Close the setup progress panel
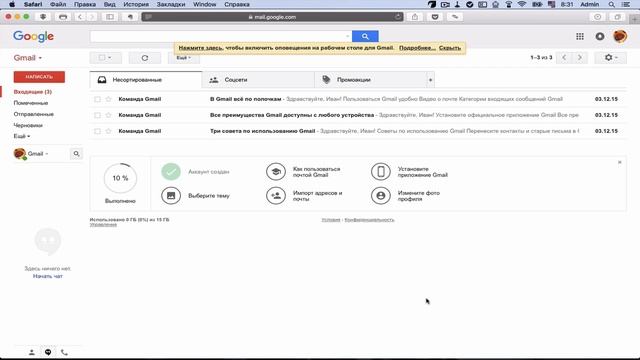 point(620,162)
